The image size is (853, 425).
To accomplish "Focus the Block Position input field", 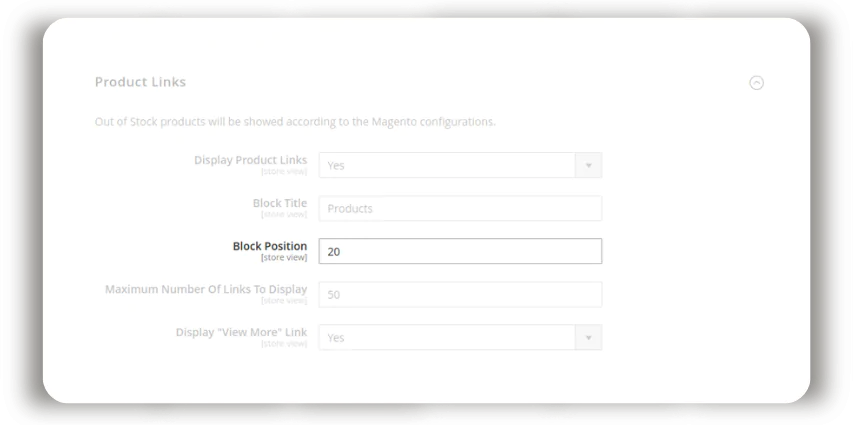I will (x=460, y=251).
